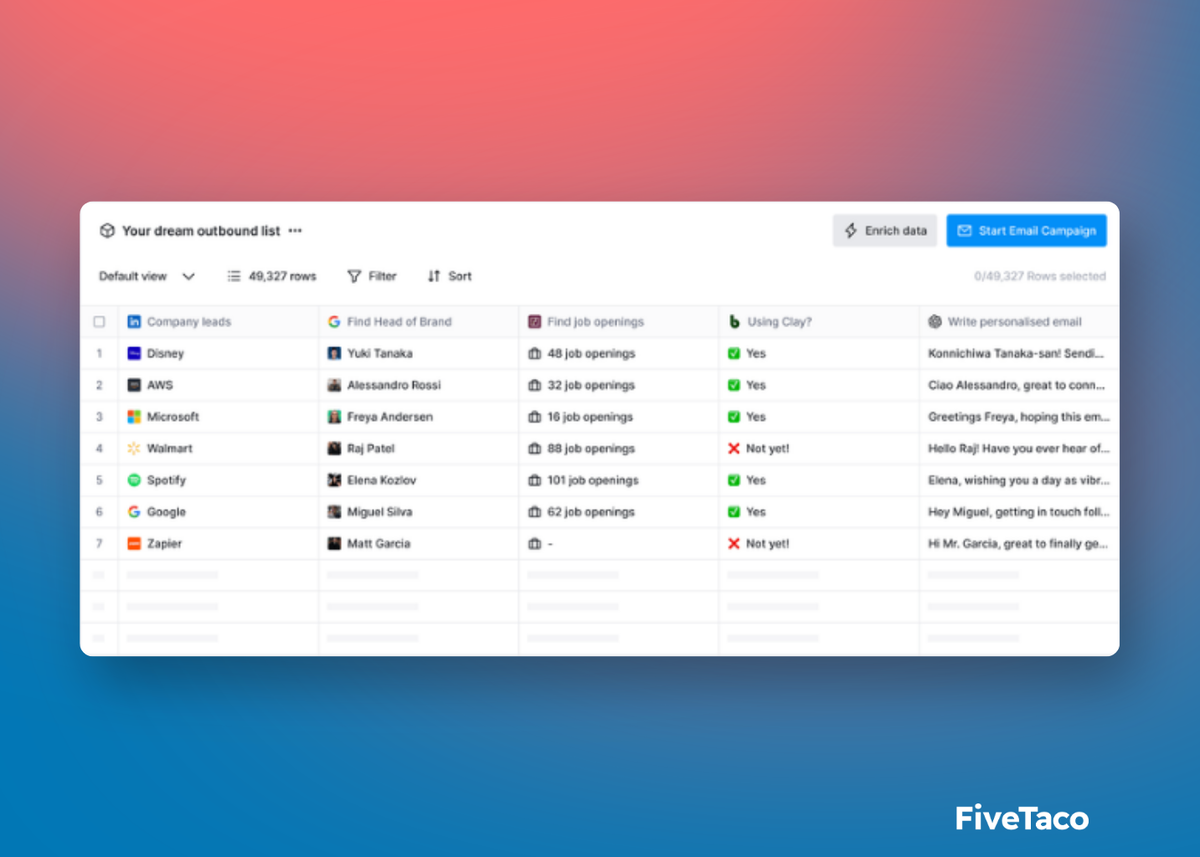Open the three-dot menu next to list title

coord(295,231)
